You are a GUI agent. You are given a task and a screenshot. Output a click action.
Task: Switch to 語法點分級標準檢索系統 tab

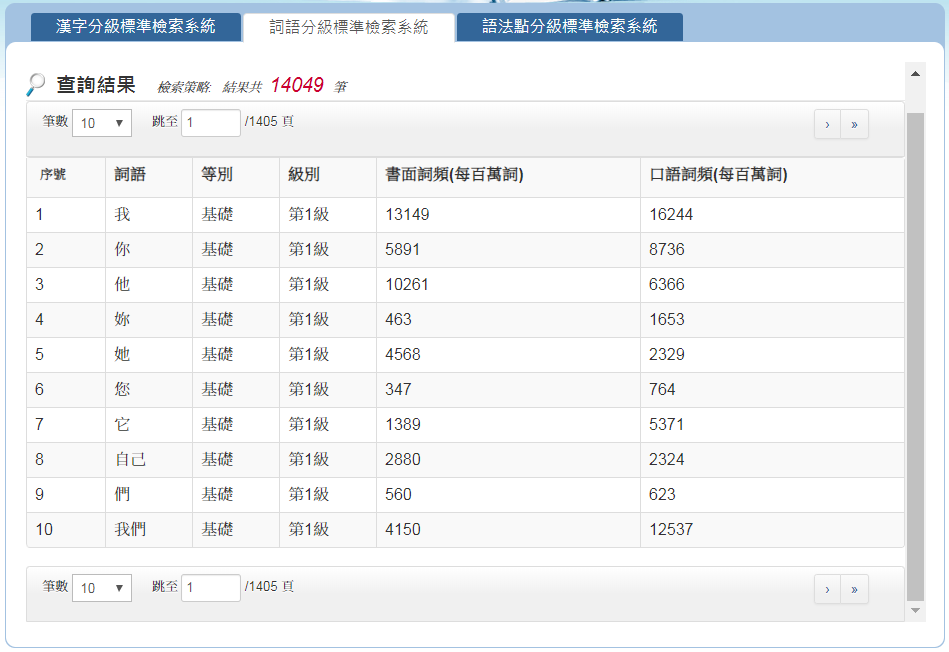click(570, 27)
